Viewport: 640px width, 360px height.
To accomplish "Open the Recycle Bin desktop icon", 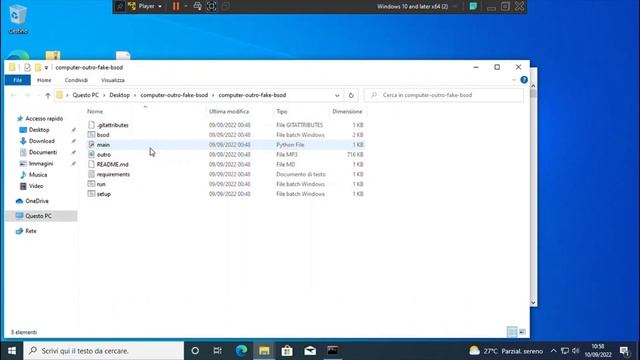I will [18, 18].
